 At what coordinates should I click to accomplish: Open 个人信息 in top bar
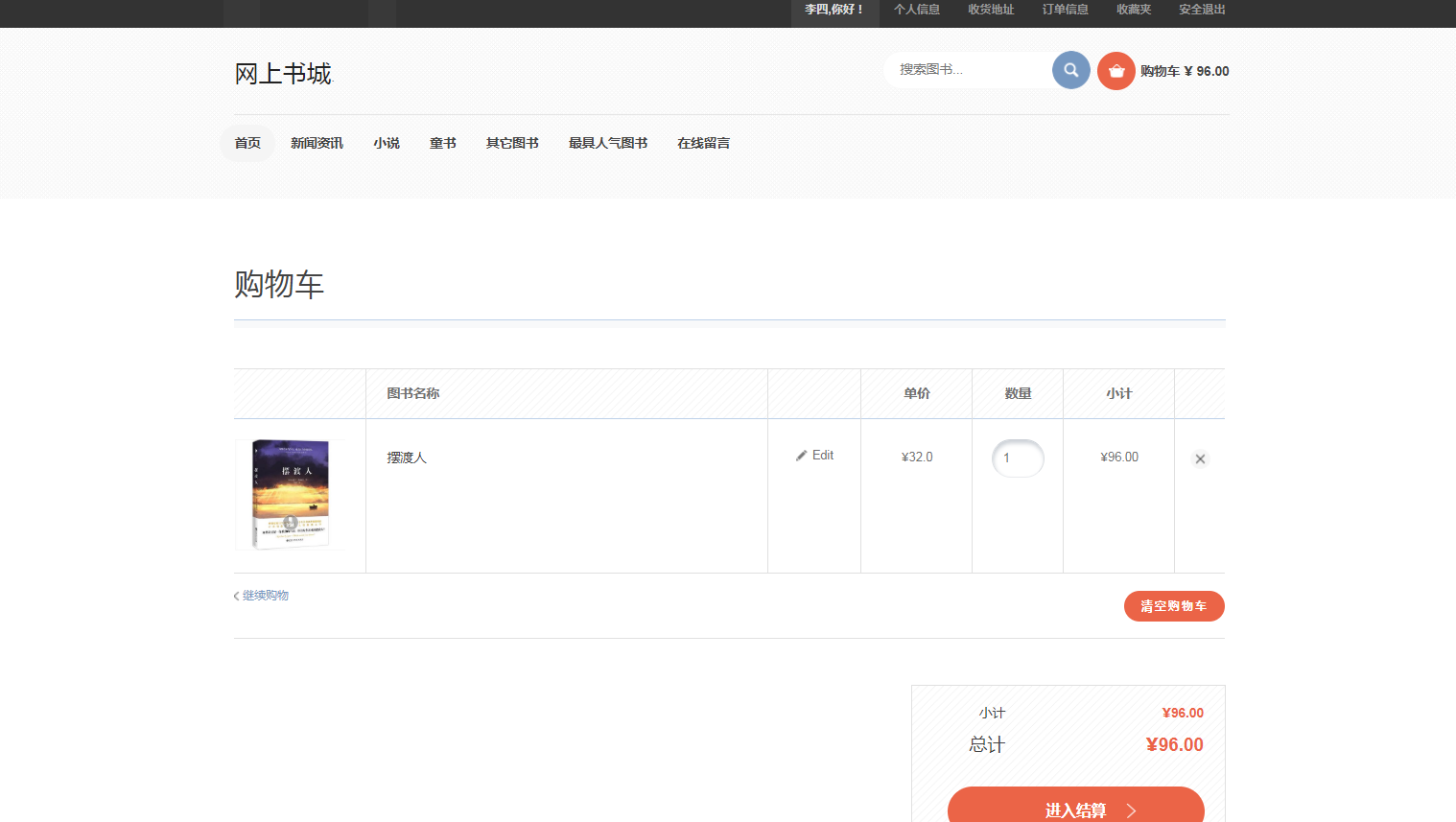click(x=916, y=10)
